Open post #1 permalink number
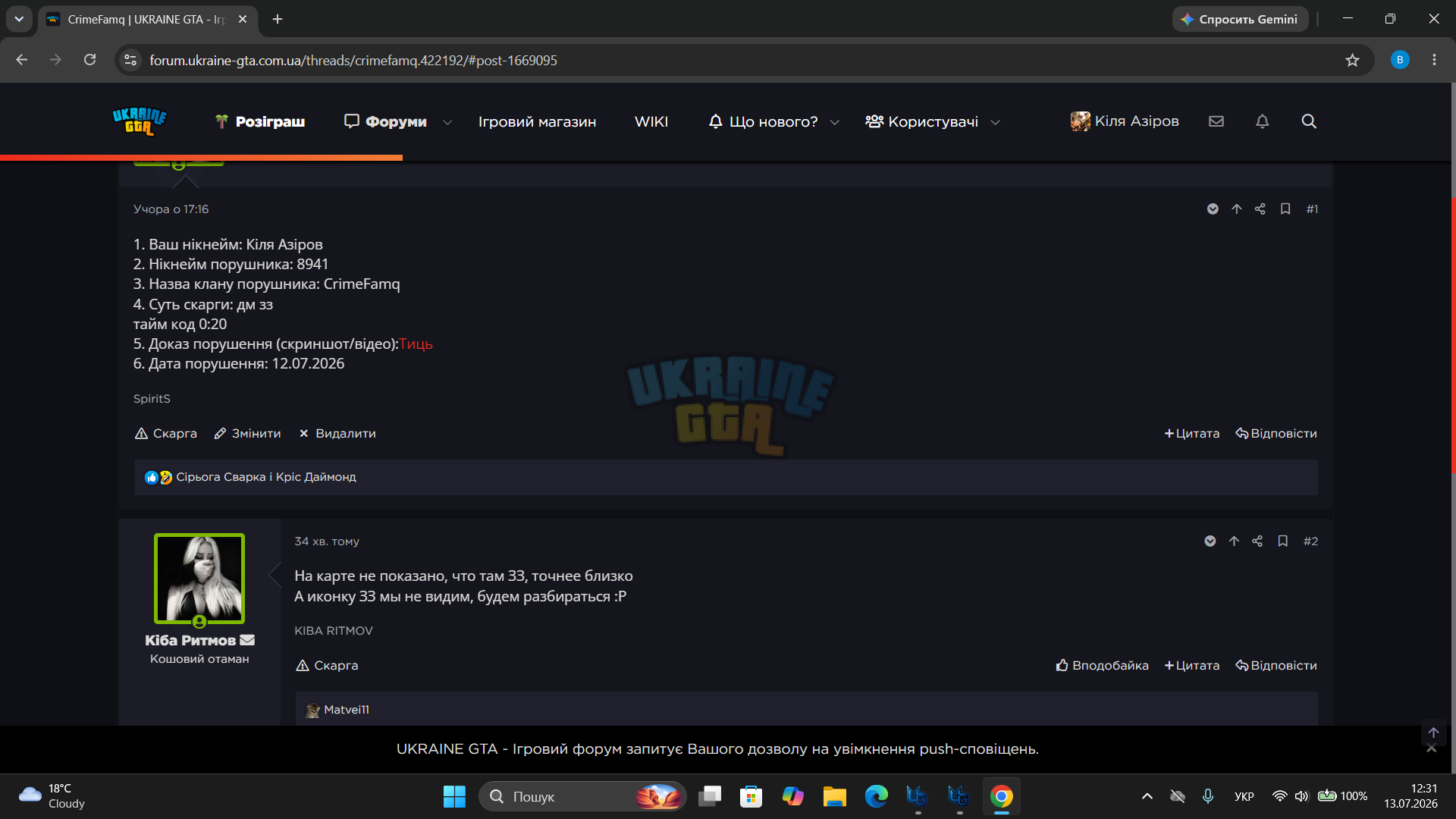This screenshot has width=1456, height=819. [1312, 209]
